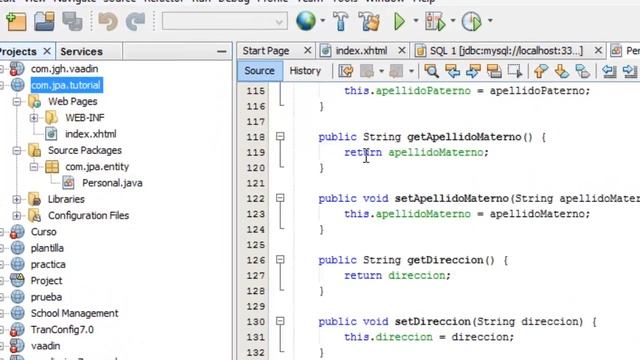Image resolution: width=640 pixels, height=360 pixels.
Task: Click the browser globe icon in main toolbar
Action: tap(306, 21)
